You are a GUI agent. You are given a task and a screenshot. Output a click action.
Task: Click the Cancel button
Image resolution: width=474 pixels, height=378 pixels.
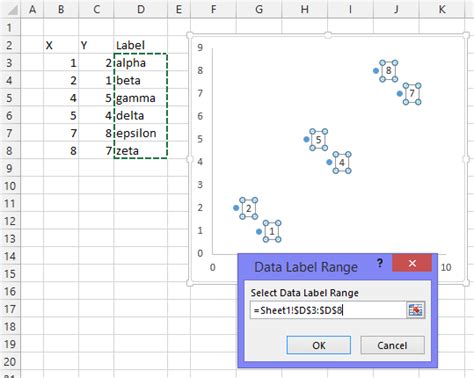392,345
